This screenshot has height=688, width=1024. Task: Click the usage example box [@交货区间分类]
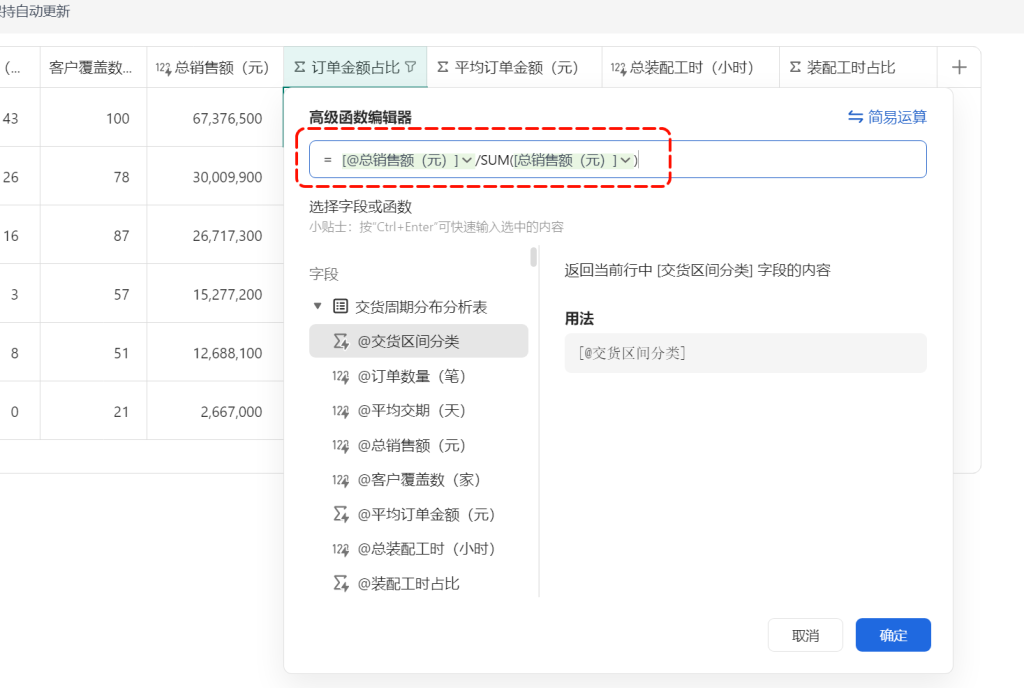click(745, 353)
